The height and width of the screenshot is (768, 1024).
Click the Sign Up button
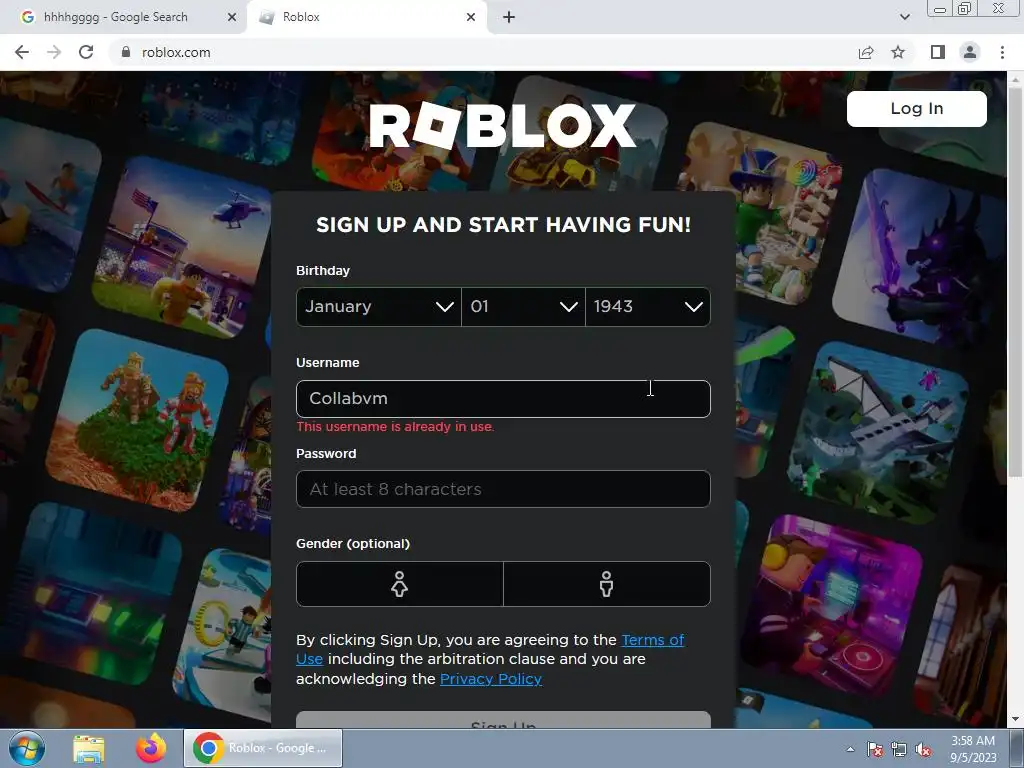pos(503,720)
